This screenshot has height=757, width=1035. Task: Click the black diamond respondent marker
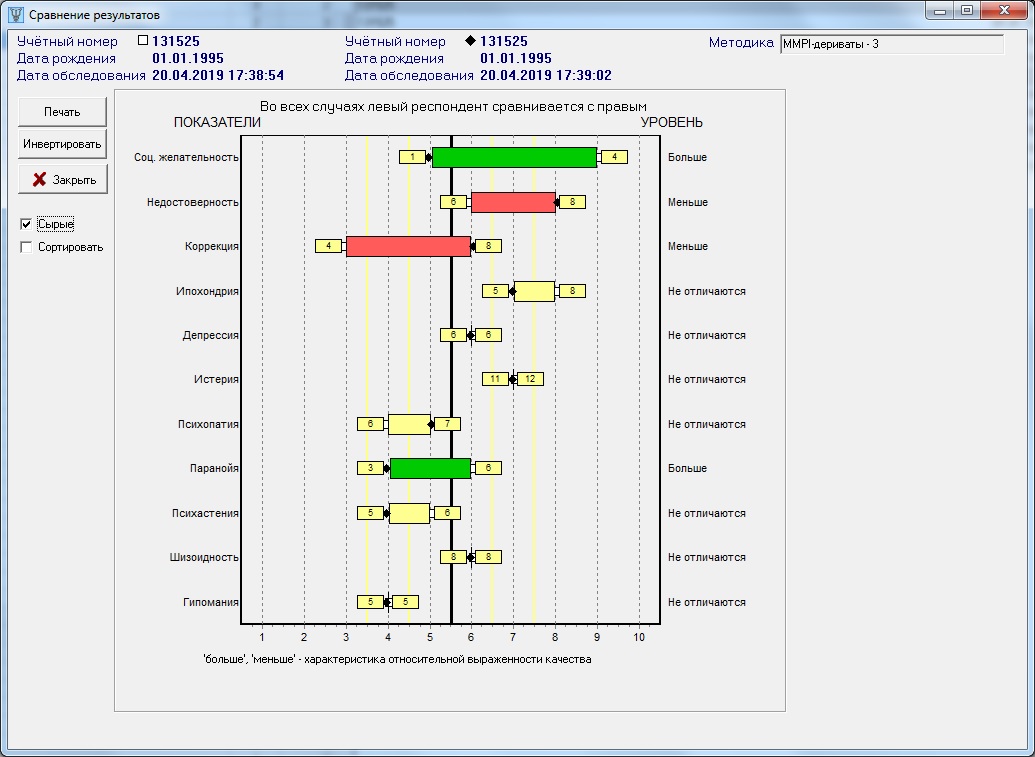pyautogui.click(x=470, y=41)
